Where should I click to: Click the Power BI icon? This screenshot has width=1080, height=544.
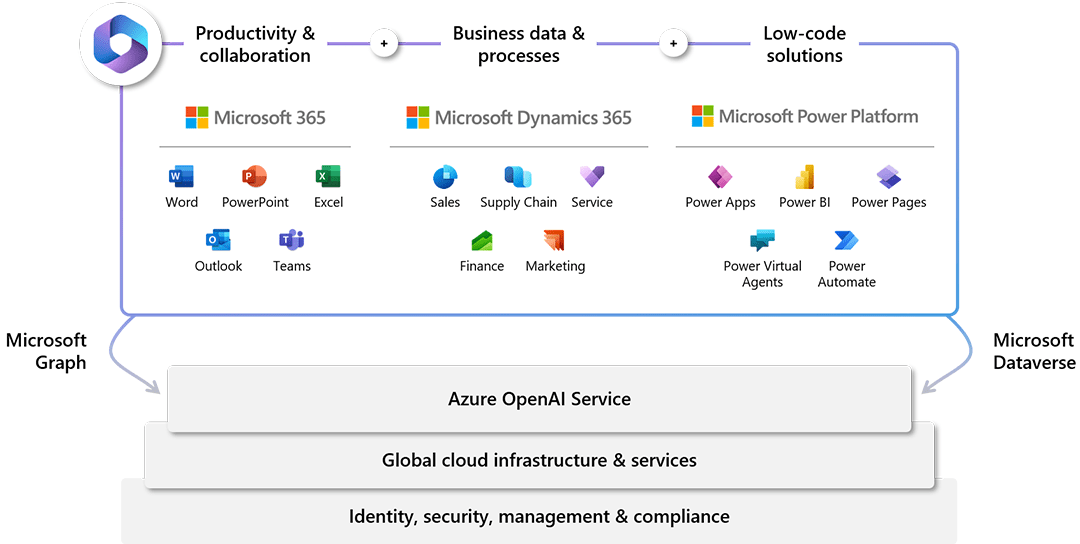[804, 177]
